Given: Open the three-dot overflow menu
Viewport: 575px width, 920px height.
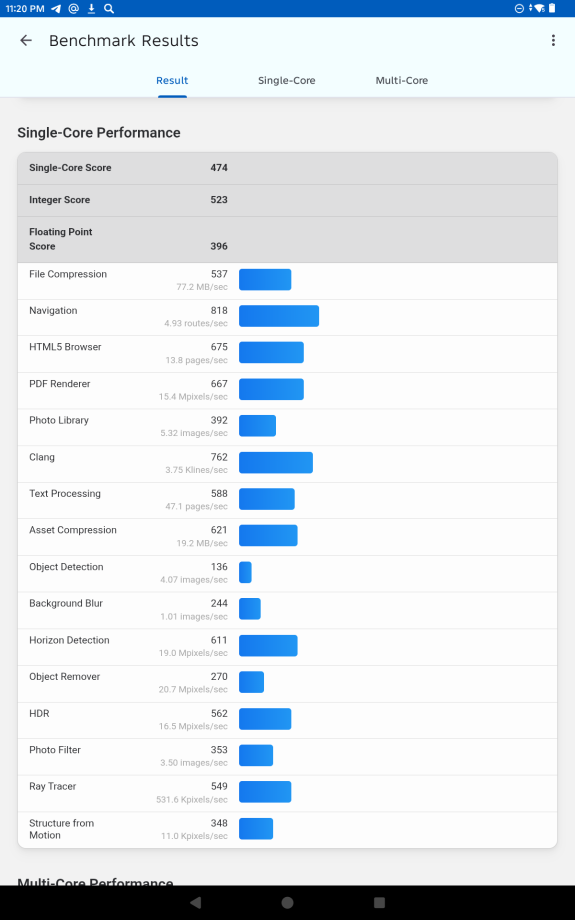Looking at the screenshot, I should tap(553, 40).
